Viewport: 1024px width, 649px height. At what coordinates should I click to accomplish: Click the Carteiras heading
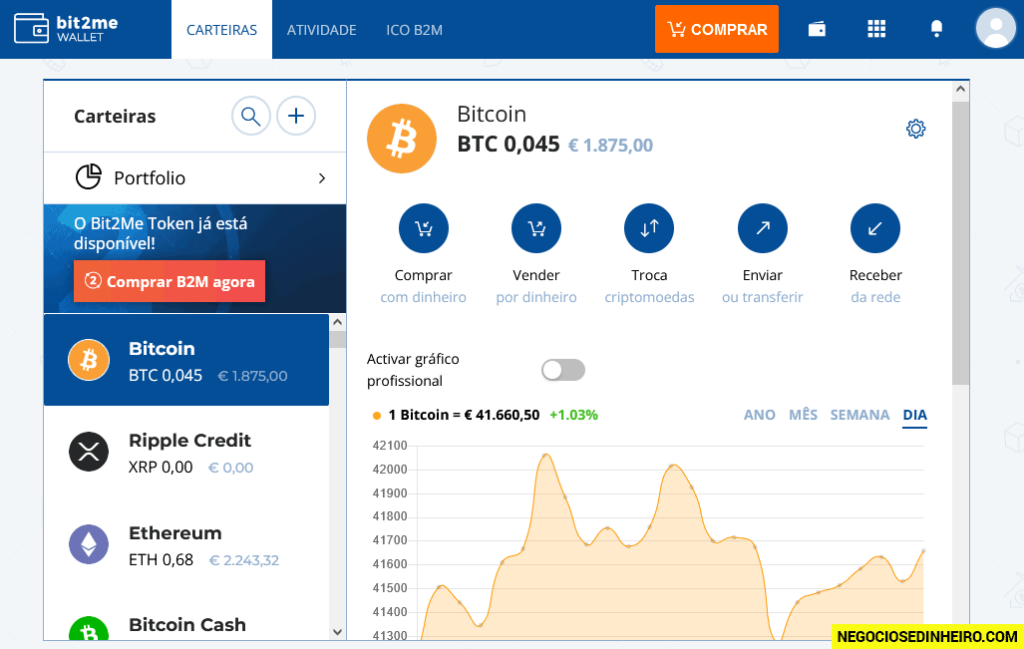(x=115, y=116)
